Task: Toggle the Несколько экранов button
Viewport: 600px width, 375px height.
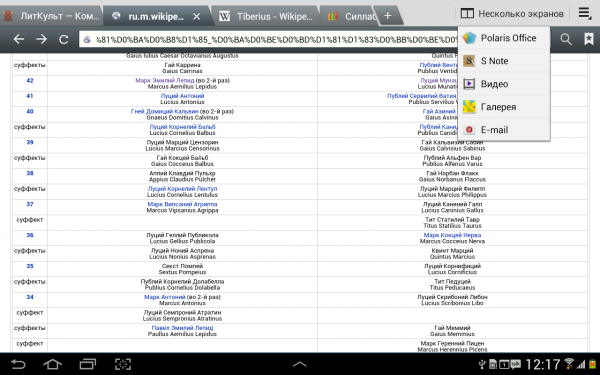Action: point(512,14)
